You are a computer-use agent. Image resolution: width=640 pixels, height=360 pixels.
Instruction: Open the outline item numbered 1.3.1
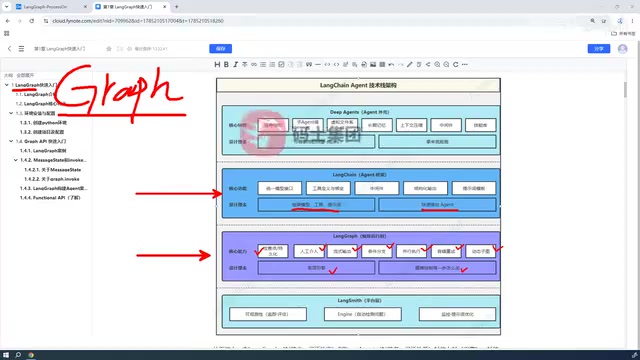(43, 122)
